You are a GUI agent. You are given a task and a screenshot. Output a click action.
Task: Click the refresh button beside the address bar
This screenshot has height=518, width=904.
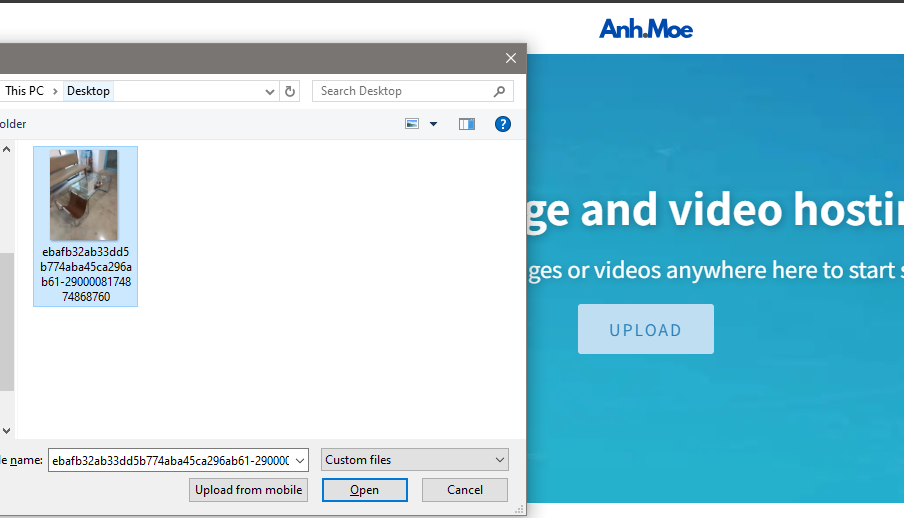click(x=290, y=91)
